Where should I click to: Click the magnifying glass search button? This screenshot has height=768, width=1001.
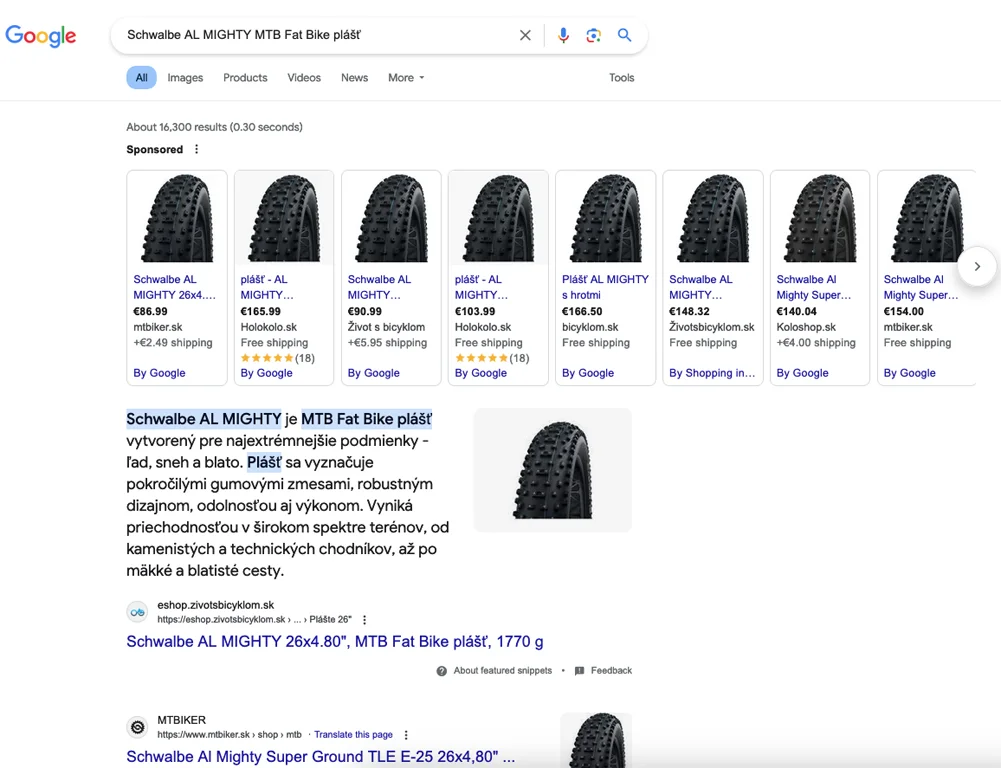pyautogui.click(x=625, y=35)
